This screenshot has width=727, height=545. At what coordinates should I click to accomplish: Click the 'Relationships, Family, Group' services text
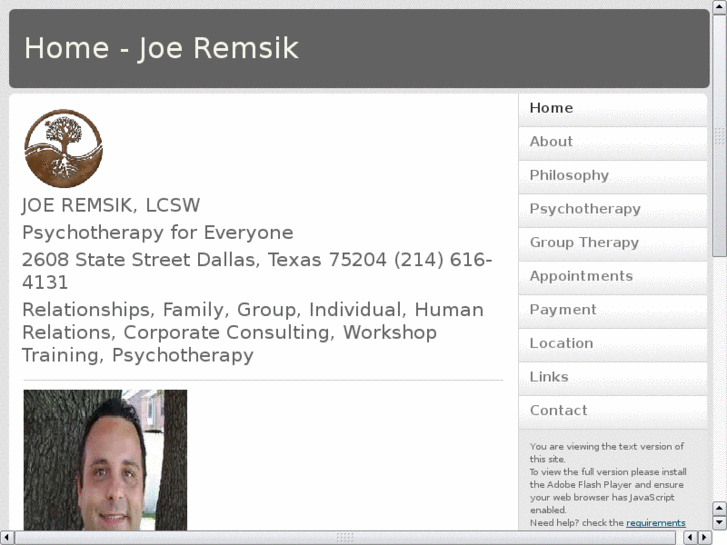point(253,332)
